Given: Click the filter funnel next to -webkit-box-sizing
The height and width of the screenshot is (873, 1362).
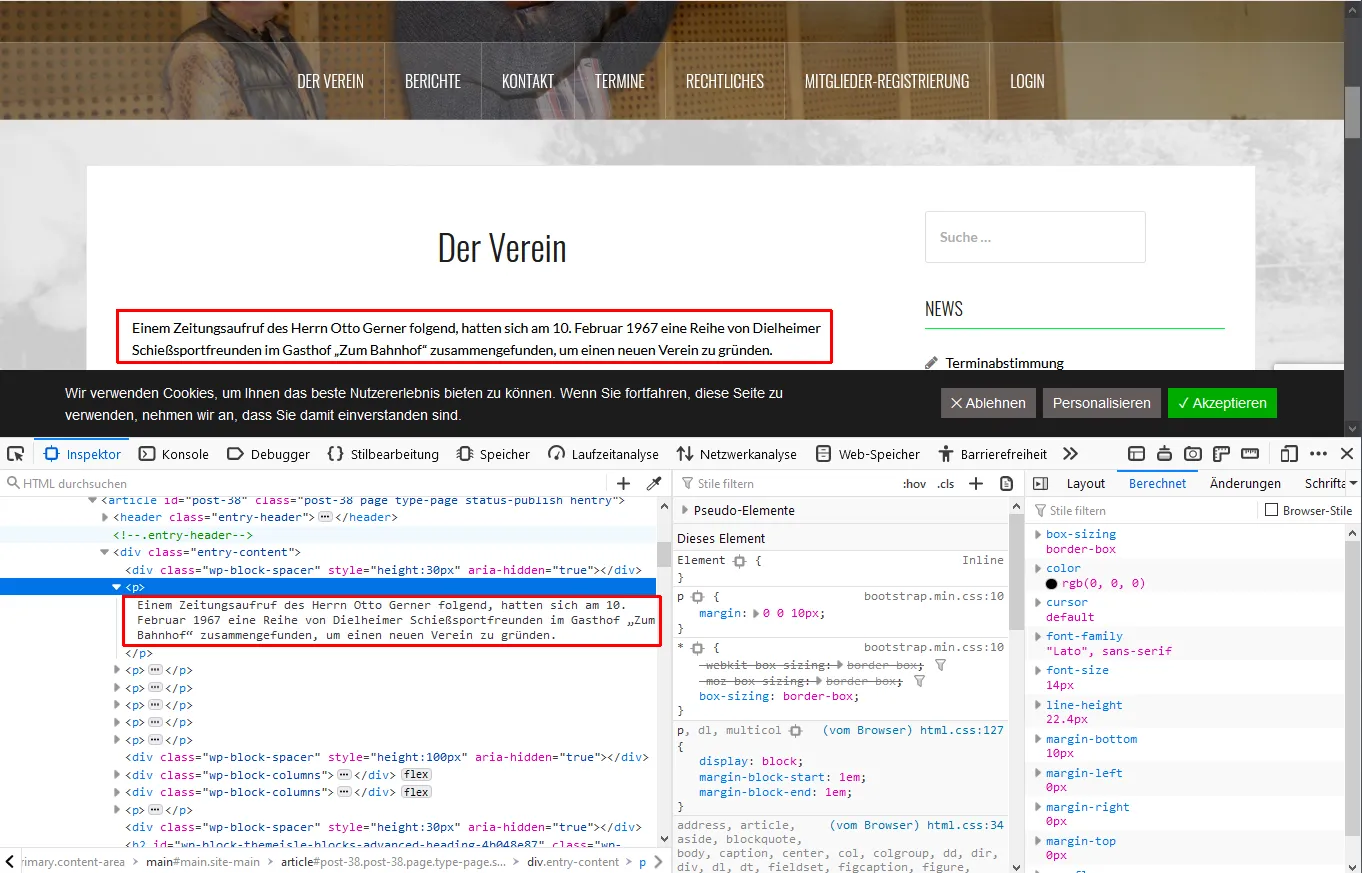Looking at the screenshot, I should 940,665.
